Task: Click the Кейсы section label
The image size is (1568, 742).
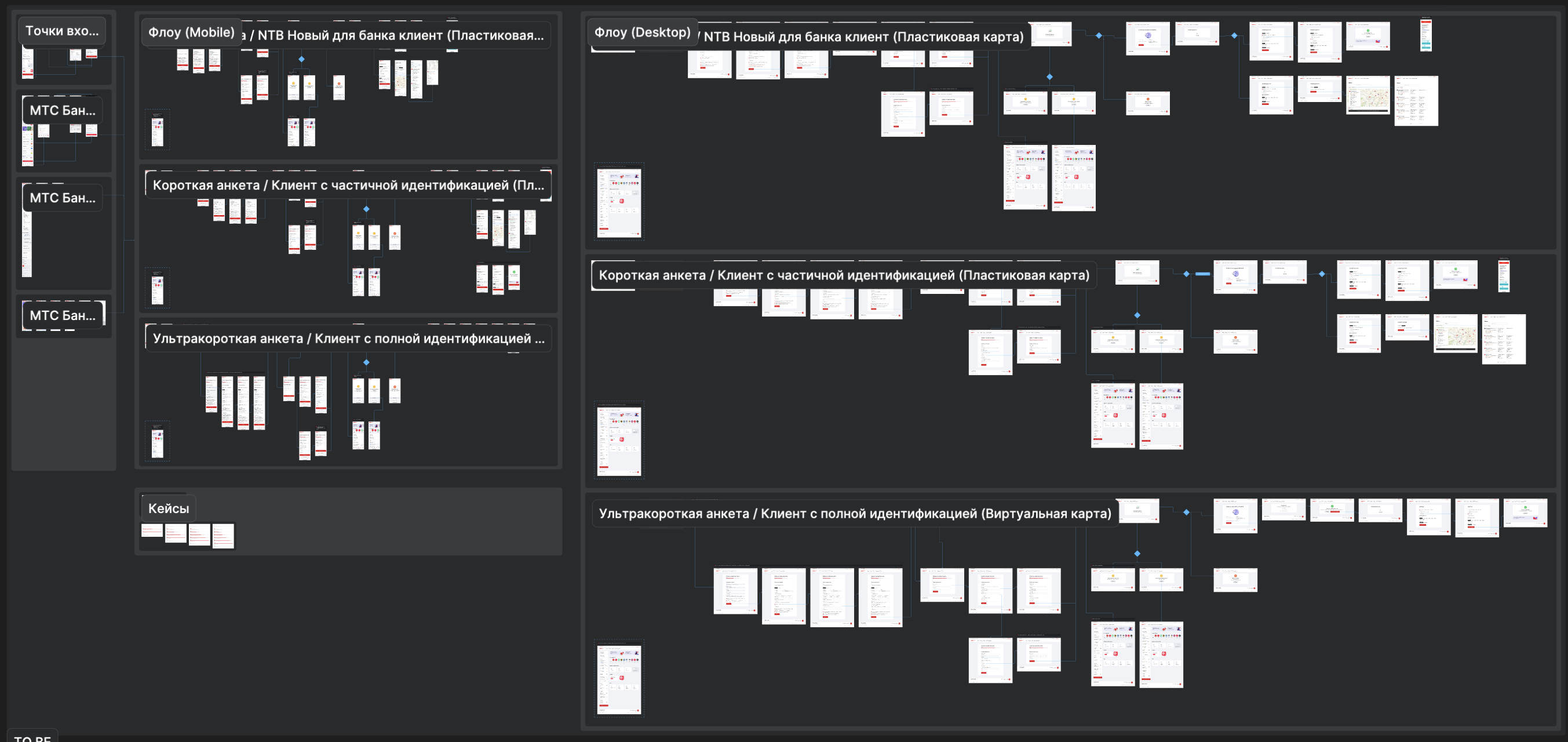Action: [169, 508]
